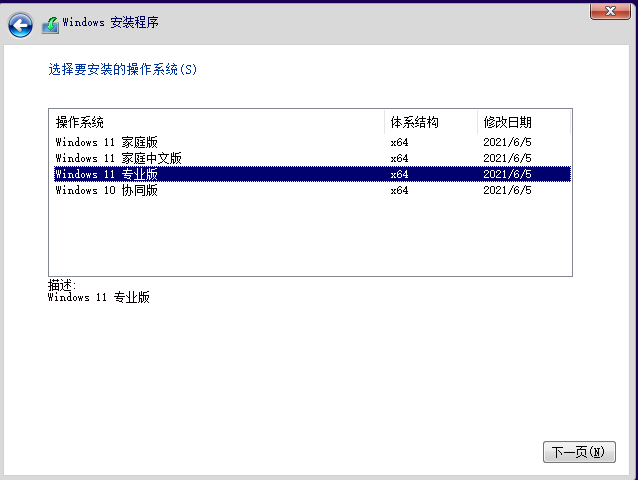
Task: Select the highlighted Windows 11 专业版 row
Action: pyautogui.click(x=106, y=174)
